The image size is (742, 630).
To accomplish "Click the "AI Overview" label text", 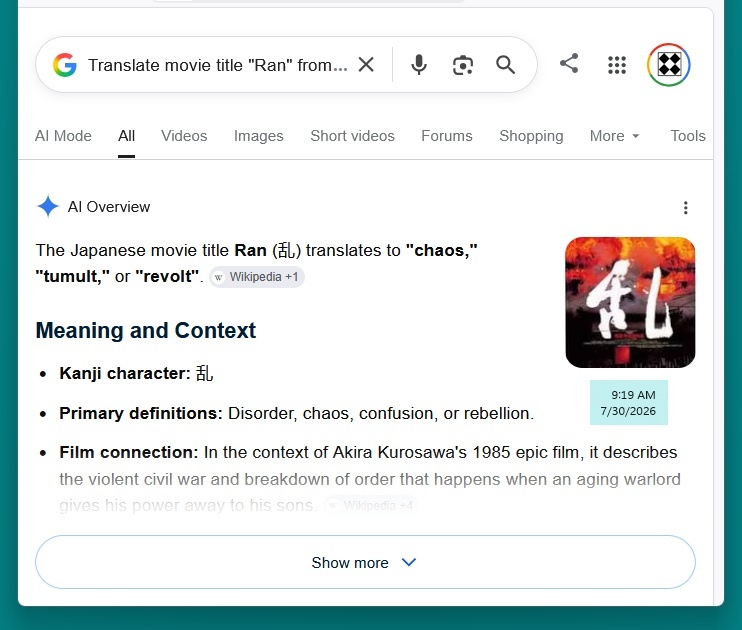I will [109, 207].
